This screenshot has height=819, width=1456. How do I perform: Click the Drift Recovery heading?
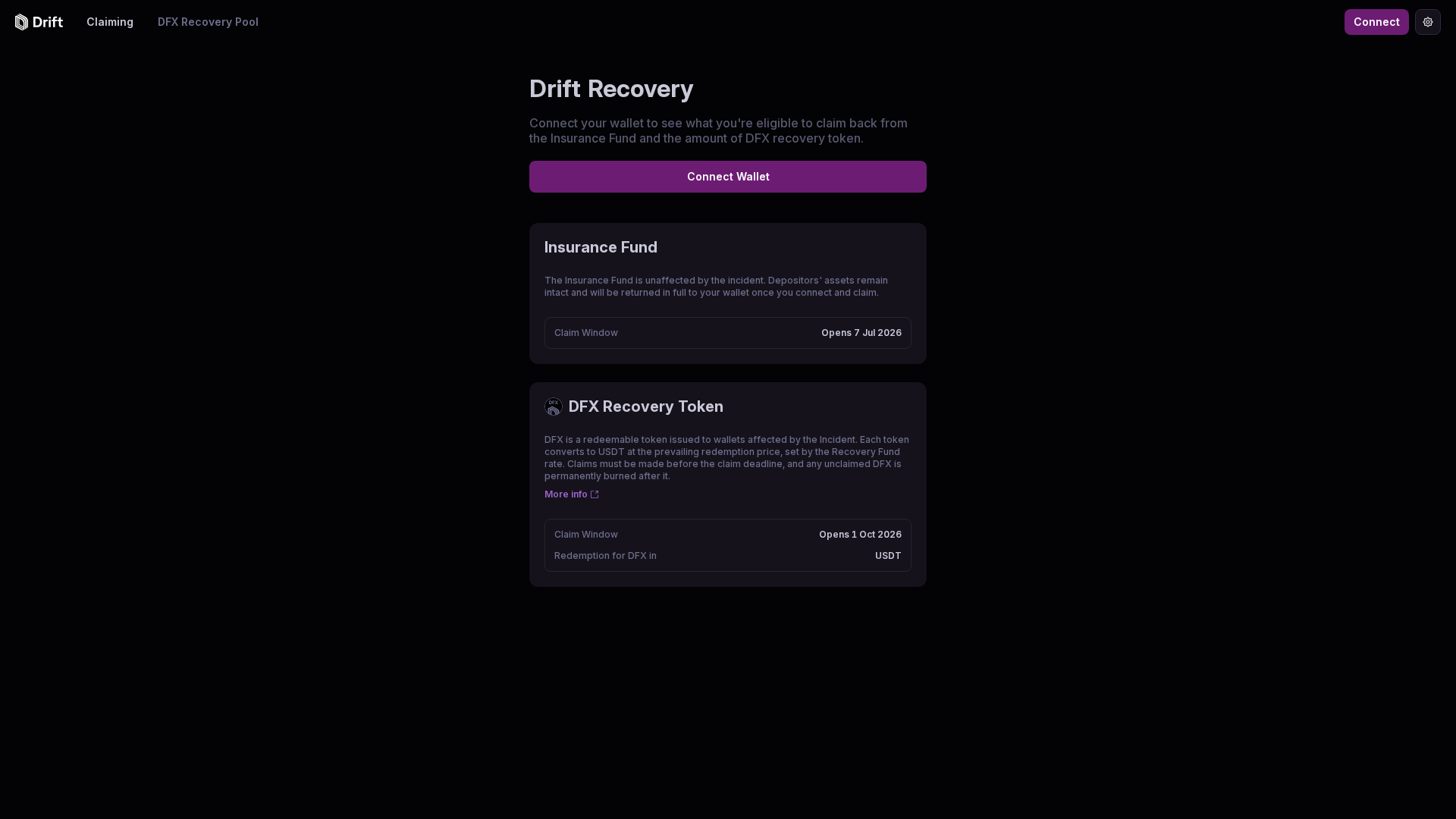tap(611, 89)
